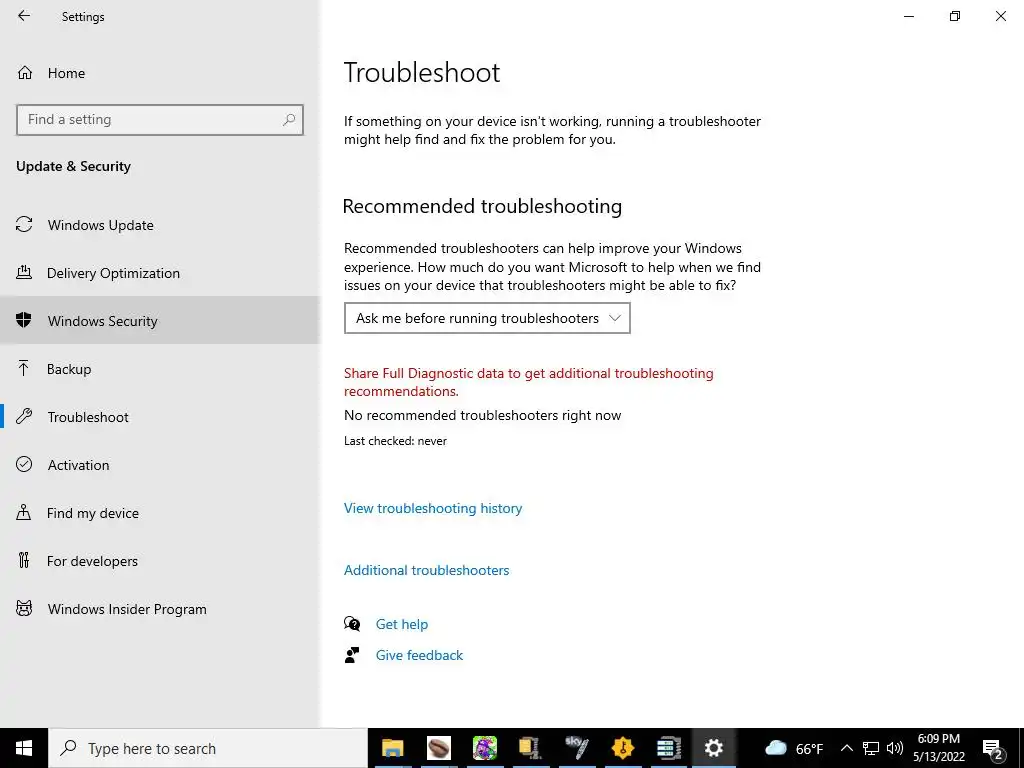Screen dimensions: 1024x768
Task: Click the Settings gear on taskbar
Action: point(714,748)
